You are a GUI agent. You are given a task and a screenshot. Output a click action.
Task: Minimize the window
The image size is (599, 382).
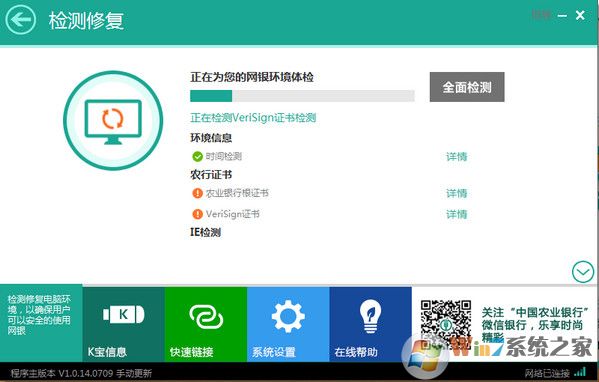pos(562,16)
